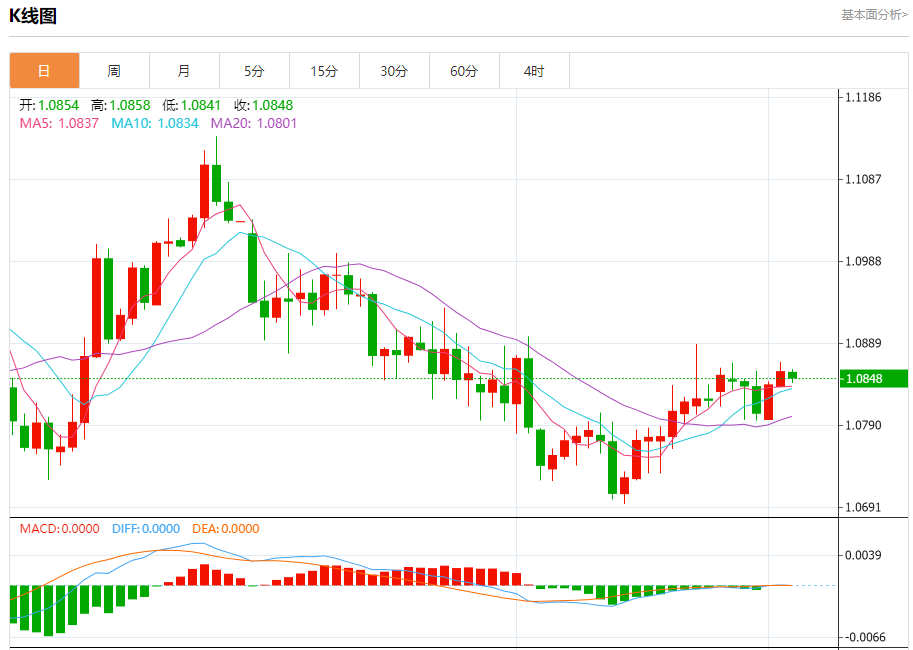Switch to the 月 monthly tab
Image resolution: width=913 pixels, height=650 pixels.
click(184, 71)
